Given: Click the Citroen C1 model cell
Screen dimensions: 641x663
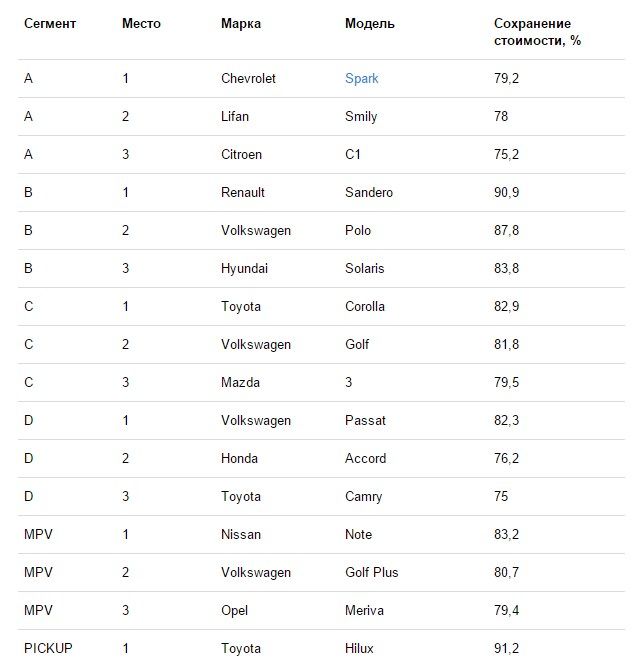Looking at the screenshot, I should [353, 154].
